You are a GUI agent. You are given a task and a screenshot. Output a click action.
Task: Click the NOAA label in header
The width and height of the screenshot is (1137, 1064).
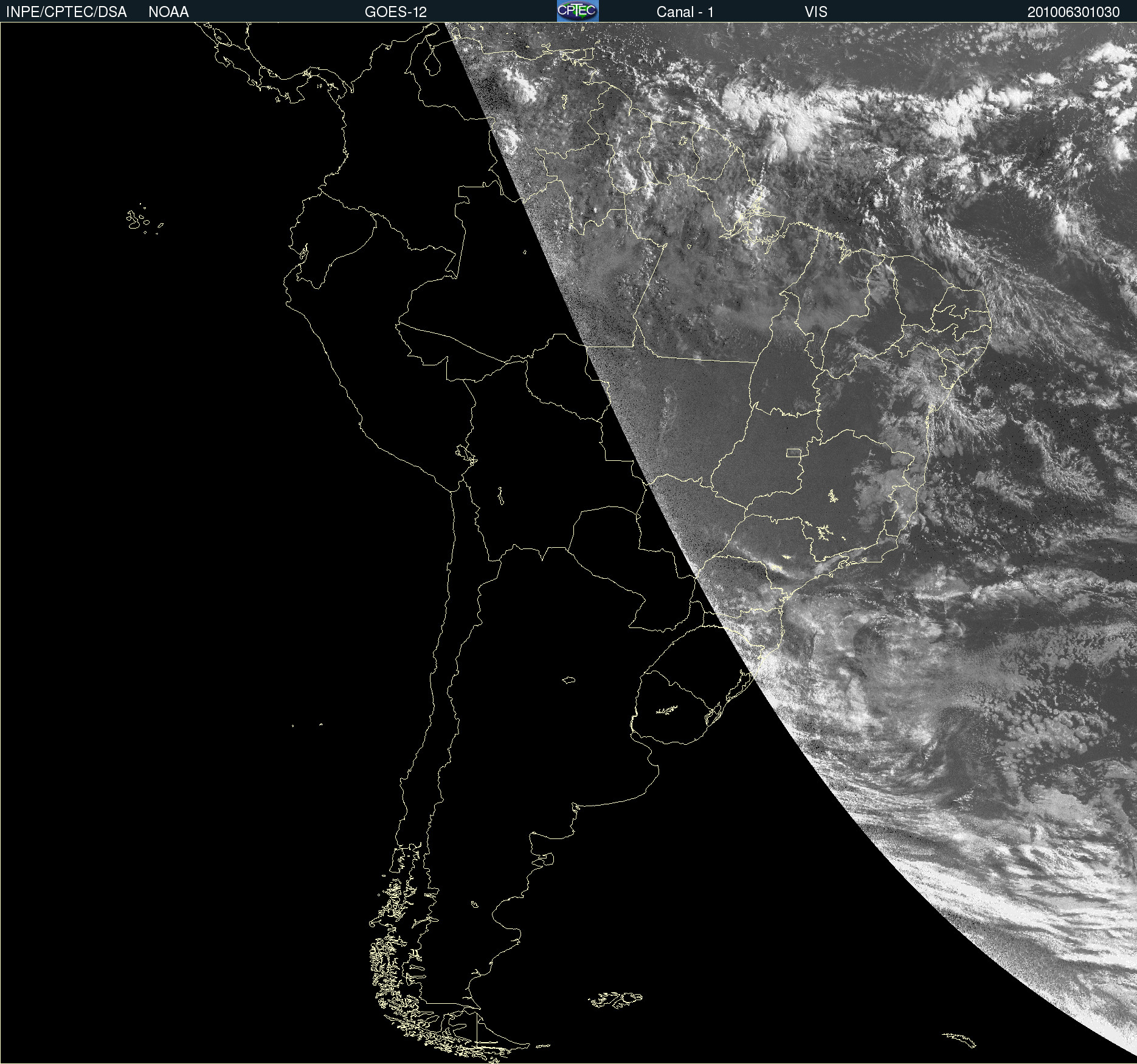pos(168,12)
